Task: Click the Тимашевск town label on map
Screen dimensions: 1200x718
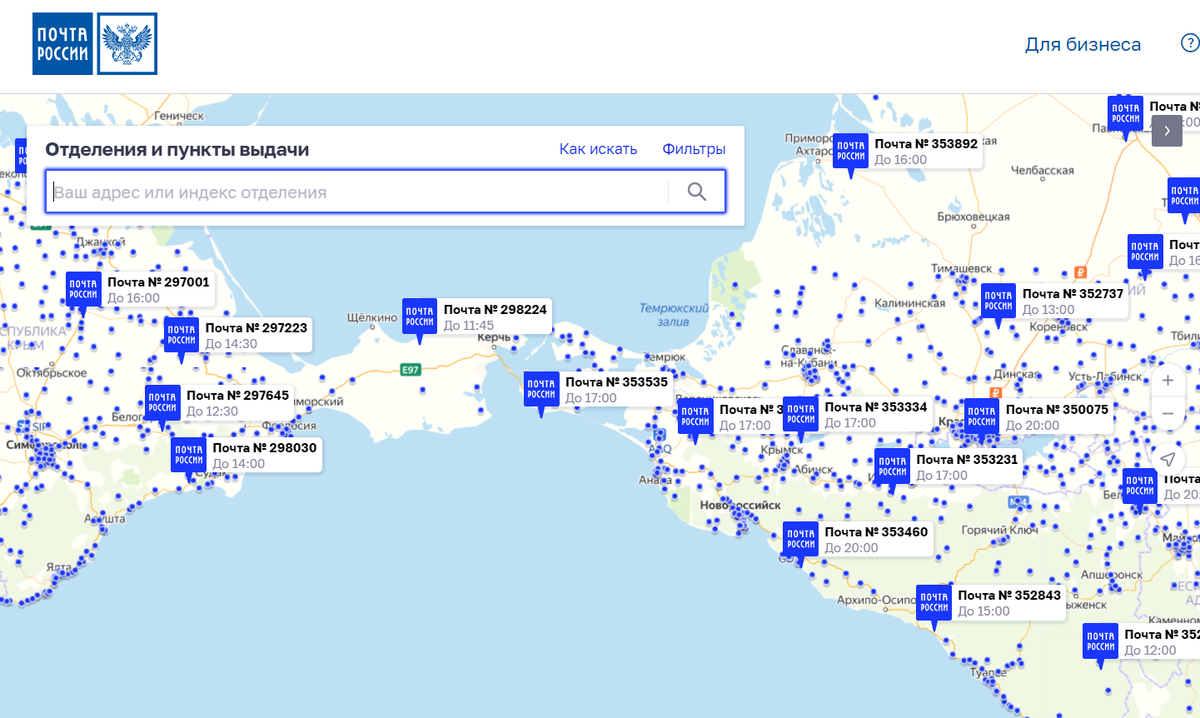Action: 962,269
